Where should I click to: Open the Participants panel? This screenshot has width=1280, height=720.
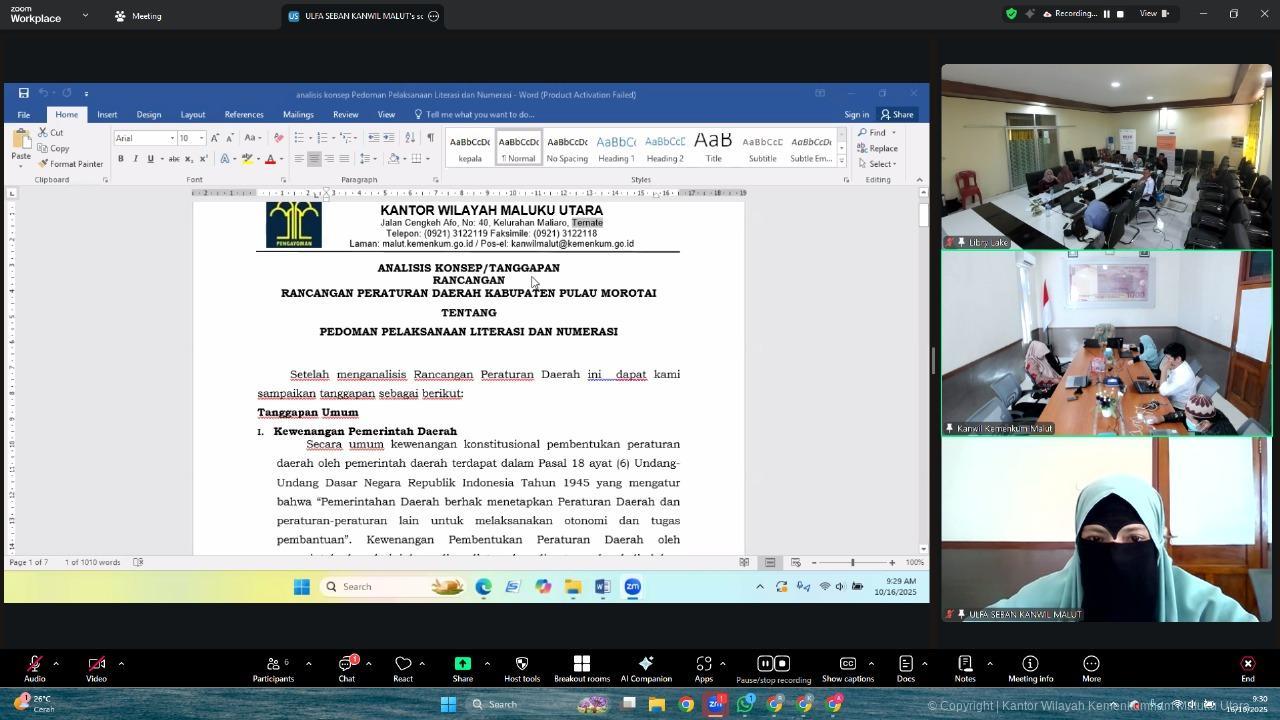273,665
